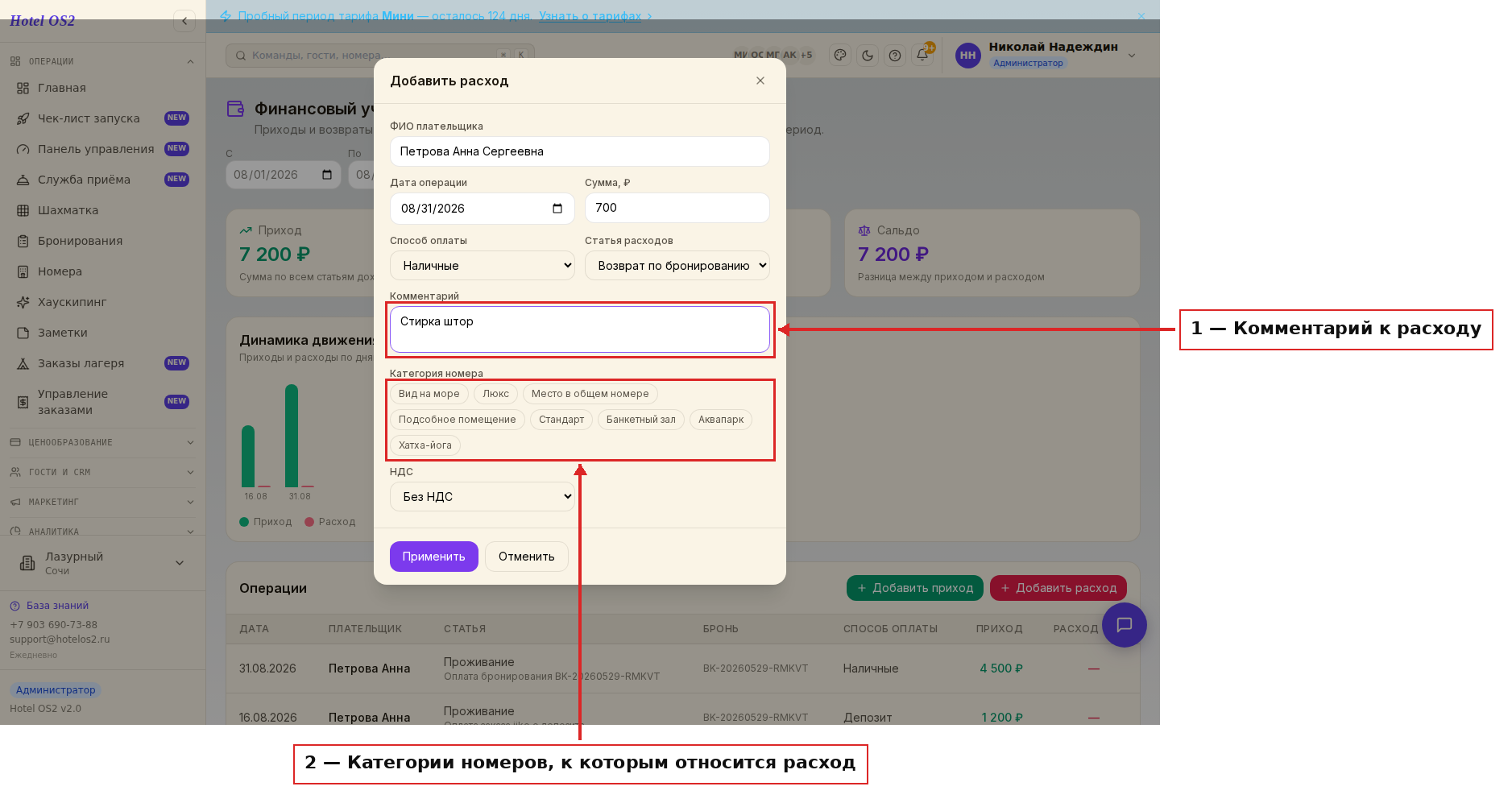Expand the ЦЕНООБРАЗОВАНИЕ section
The image size is (1512, 803).
(x=102, y=442)
